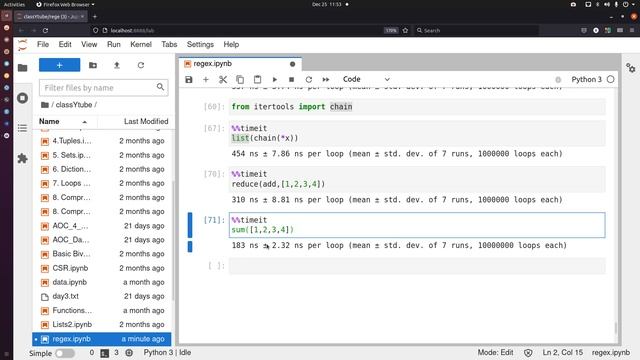This screenshot has height=360, width=640.
Task: Click the reduce(add,[1,2,3,4]) cell
Action: click(x=417, y=179)
